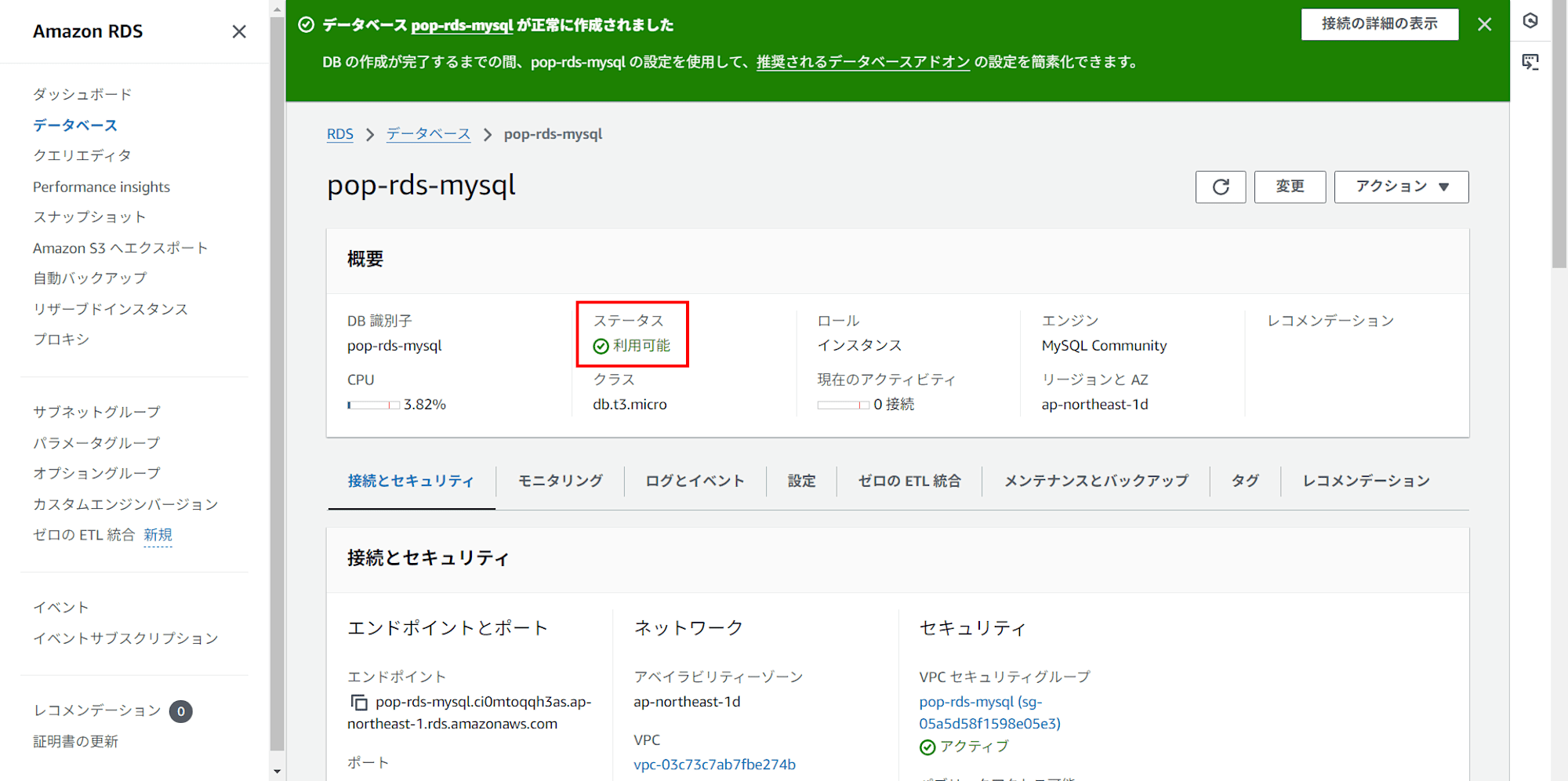Copy the endpoint using the copy icon
The image size is (1568, 781).
pos(358,702)
